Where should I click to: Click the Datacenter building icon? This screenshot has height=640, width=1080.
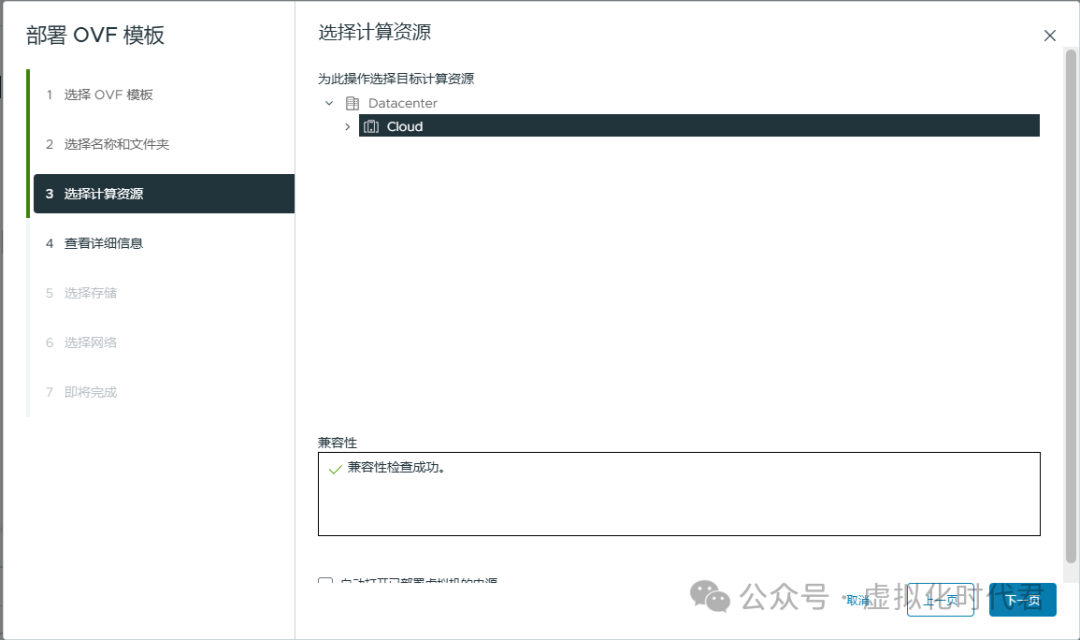[x=352, y=103]
